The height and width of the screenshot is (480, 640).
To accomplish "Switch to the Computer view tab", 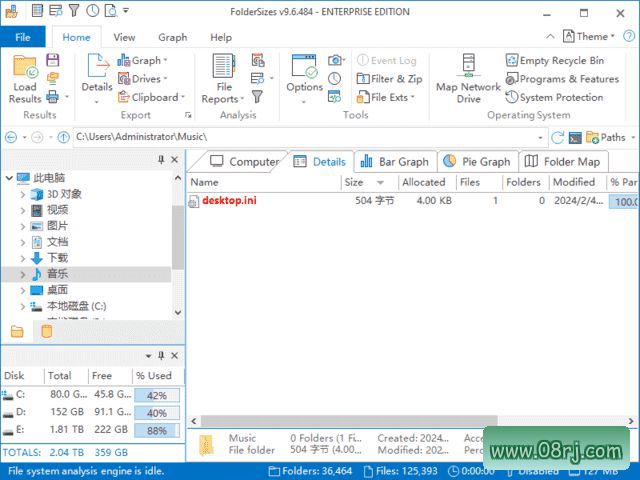I will click(244, 162).
